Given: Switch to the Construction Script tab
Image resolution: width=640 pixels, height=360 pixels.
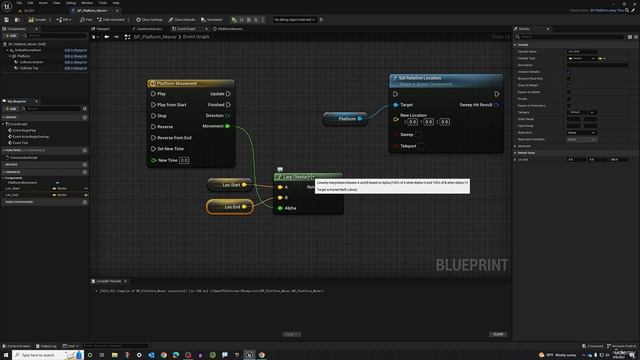Looking at the screenshot, I should tap(147, 29).
